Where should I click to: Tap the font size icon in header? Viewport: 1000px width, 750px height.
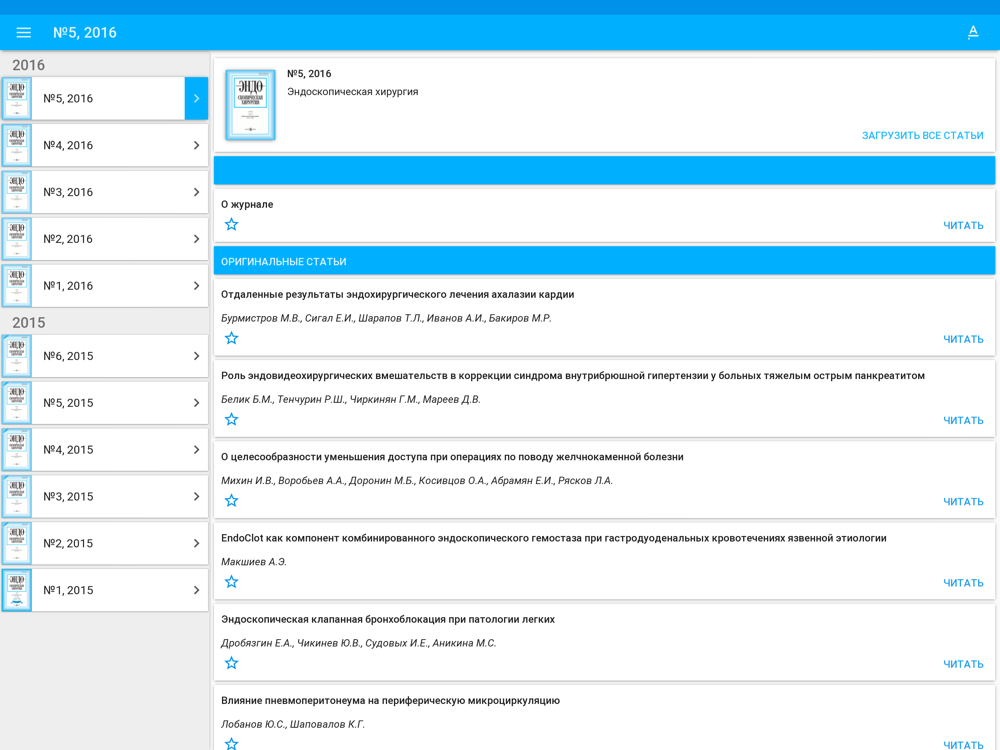(973, 33)
